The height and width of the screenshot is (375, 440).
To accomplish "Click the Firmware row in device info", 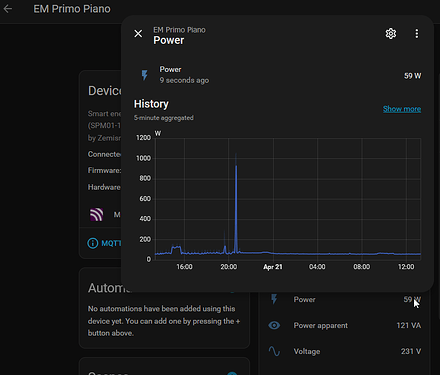I will click(x=104, y=171).
